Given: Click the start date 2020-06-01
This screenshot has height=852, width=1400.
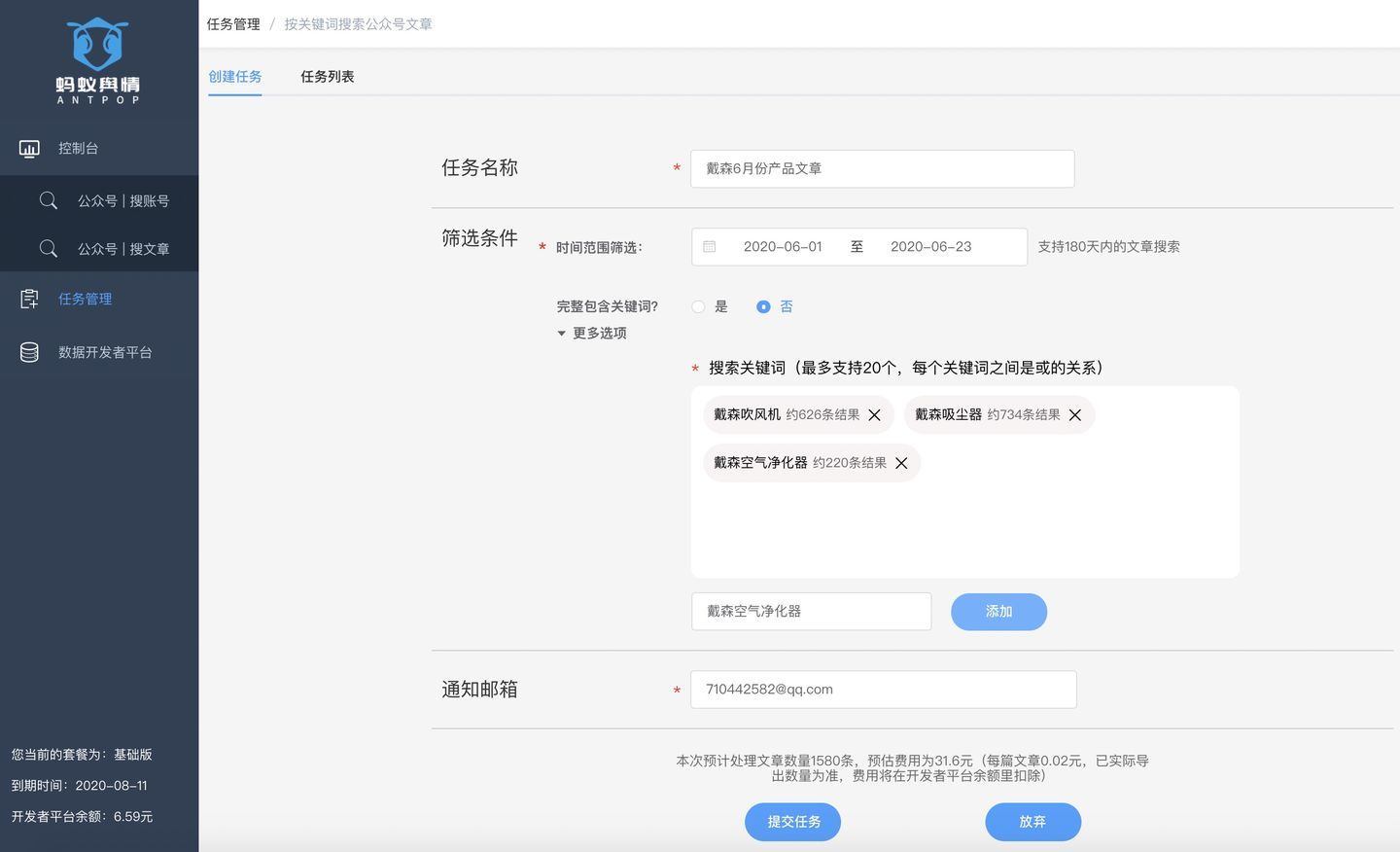Looking at the screenshot, I should [783, 247].
